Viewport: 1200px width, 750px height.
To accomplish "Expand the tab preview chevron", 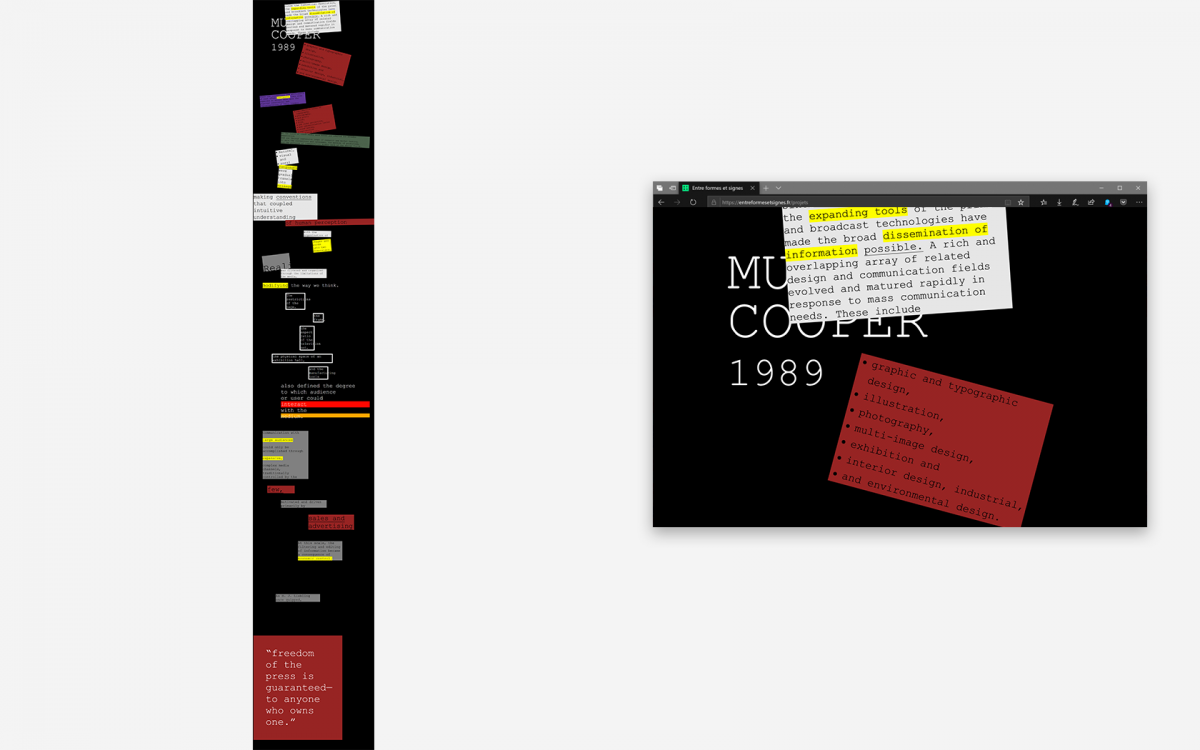I will (778, 188).
